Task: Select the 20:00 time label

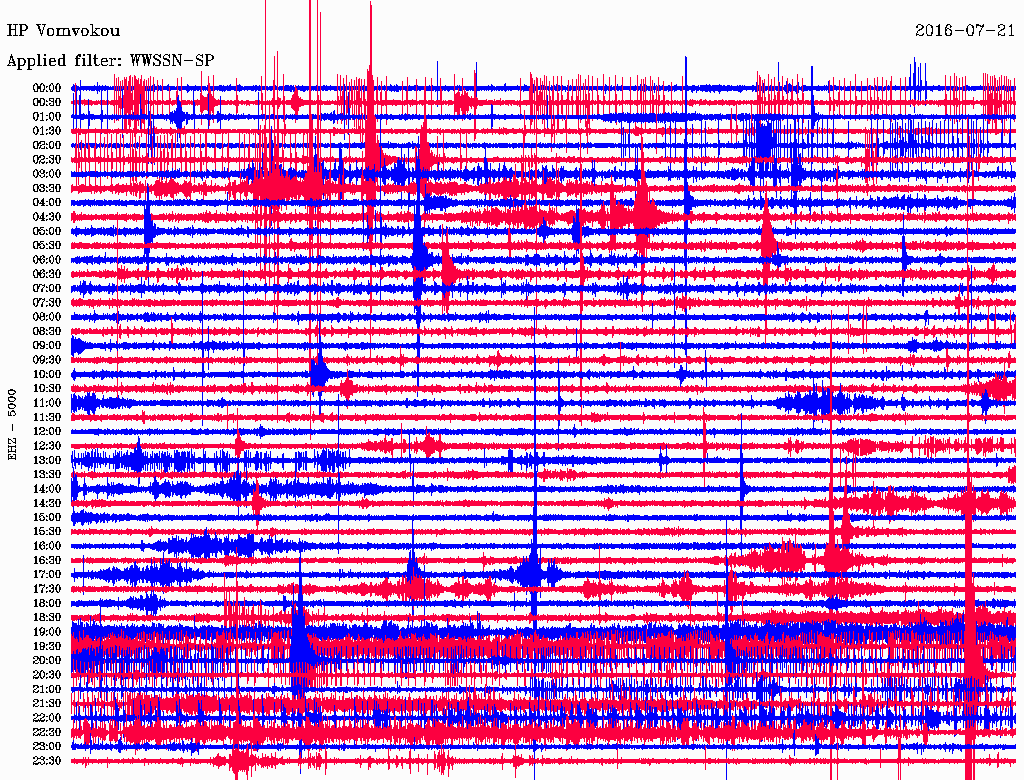Action: point(47,660)
